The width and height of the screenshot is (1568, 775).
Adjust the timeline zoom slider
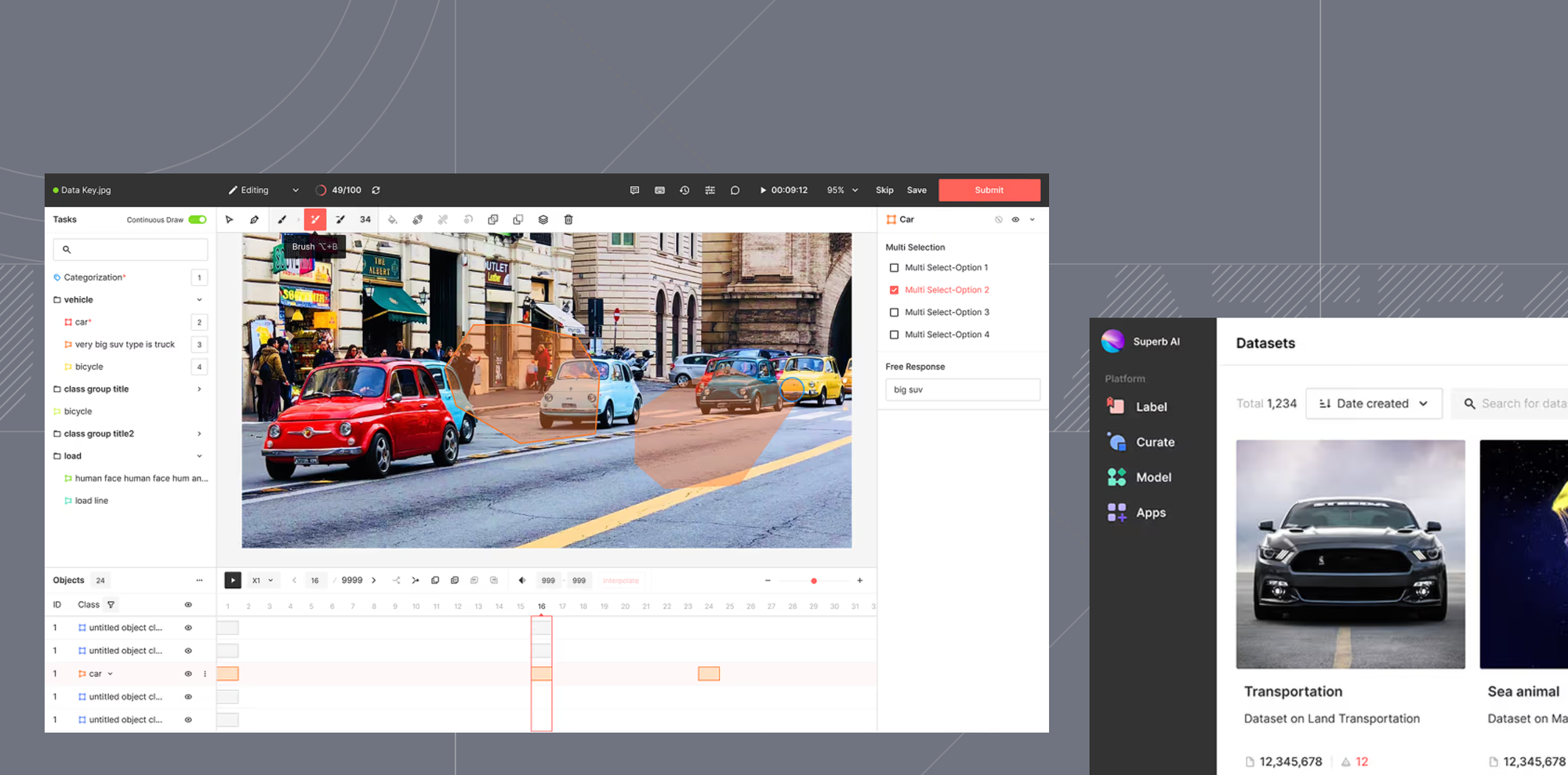point(814,580)
